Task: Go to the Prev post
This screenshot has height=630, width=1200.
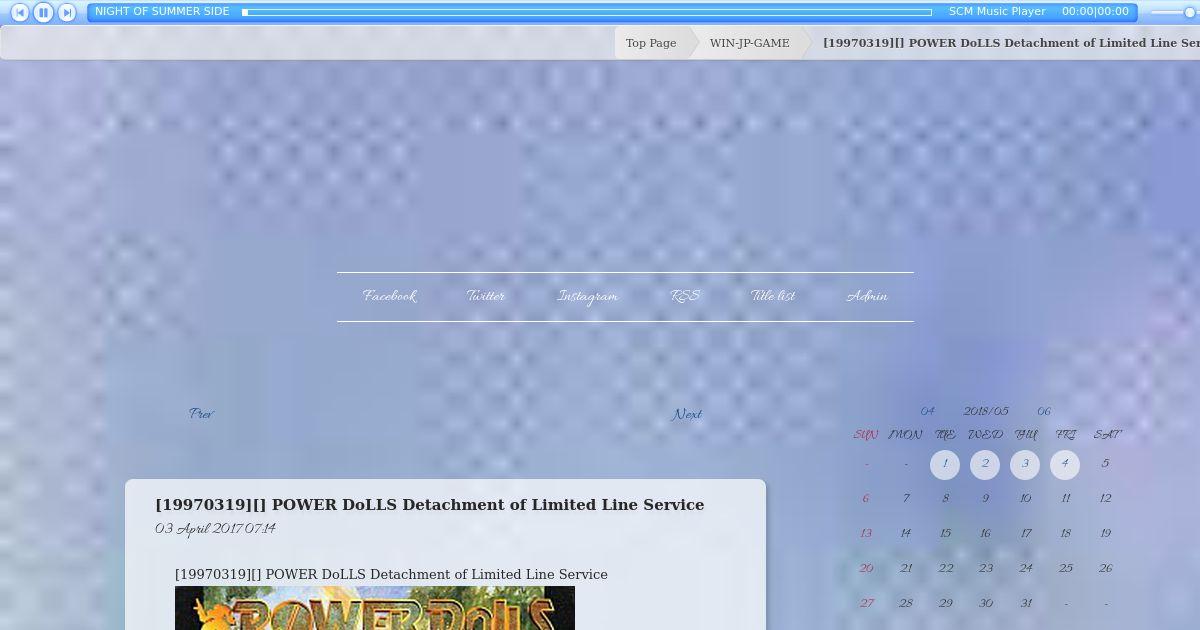Action: tap(201, 414)
